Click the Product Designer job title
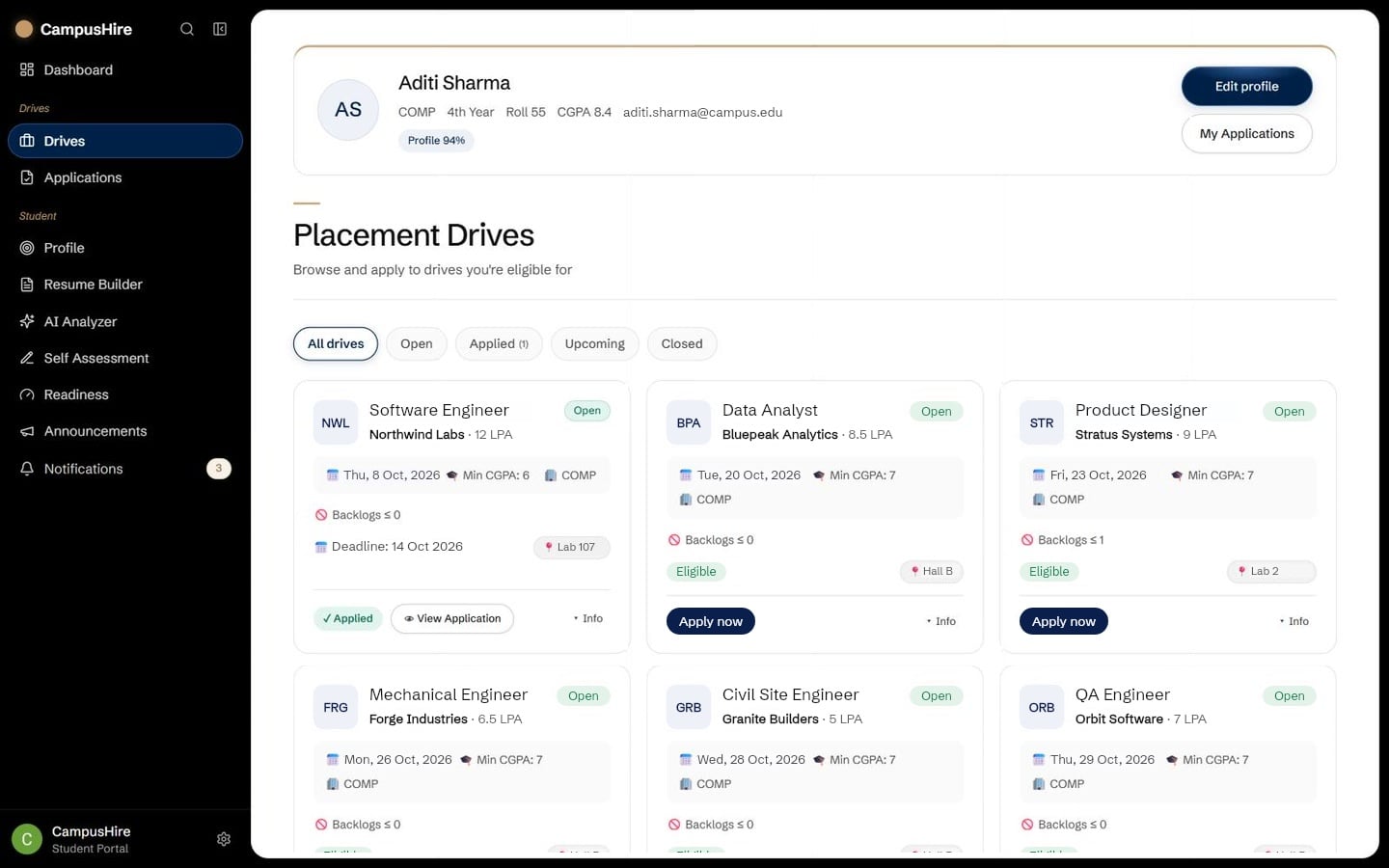The image size is (1389, 868). [1141, 410]
